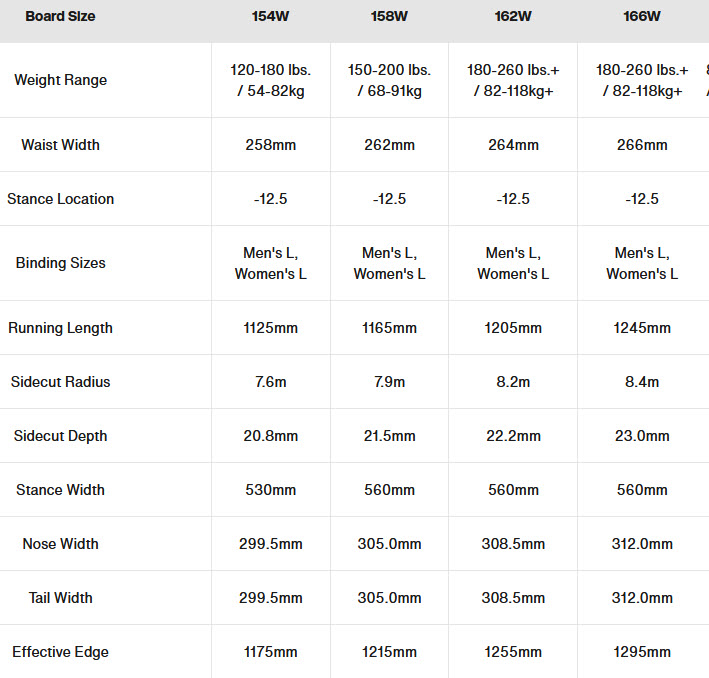This screenshot has width=709, height=678.
Task: Click the 8.2m sidecut radius value
Action: (513, 382)
